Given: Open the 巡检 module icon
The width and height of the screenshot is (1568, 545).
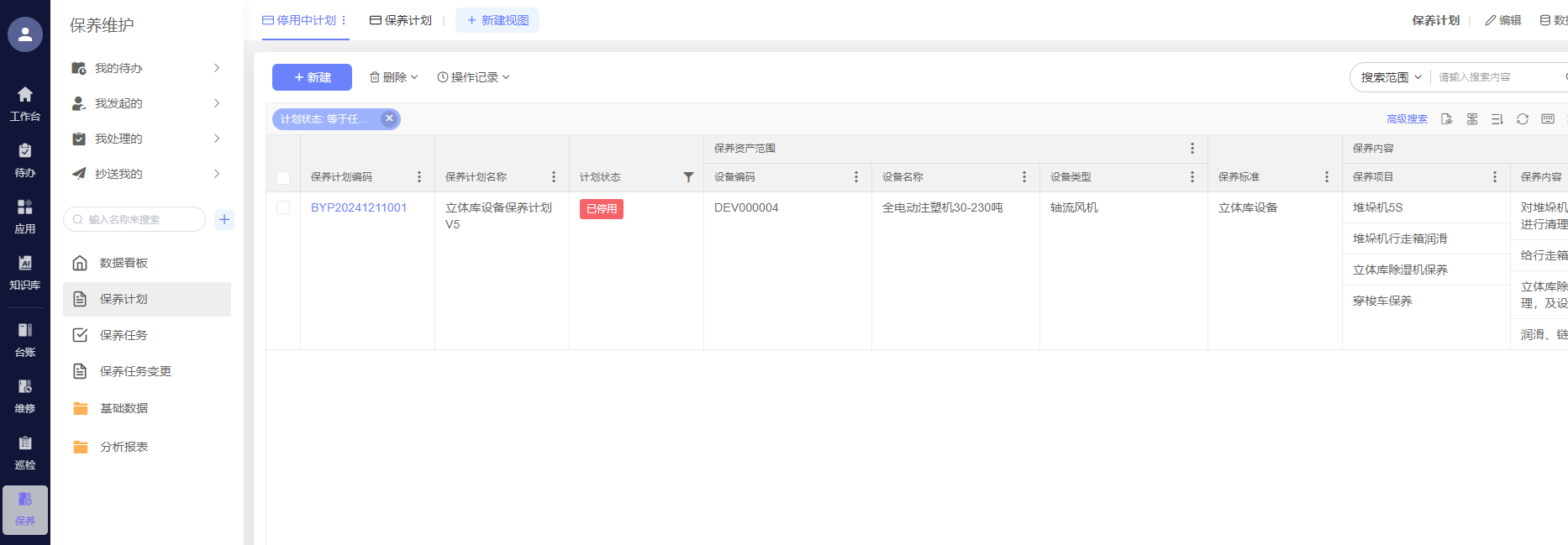Looking at the screenshot, I should (25, 452).
